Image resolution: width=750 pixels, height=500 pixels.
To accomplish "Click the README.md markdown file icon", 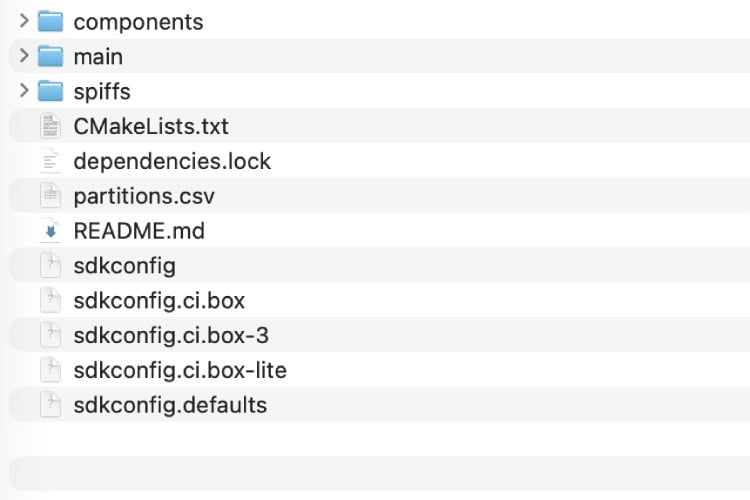I will tap(50, 231).
